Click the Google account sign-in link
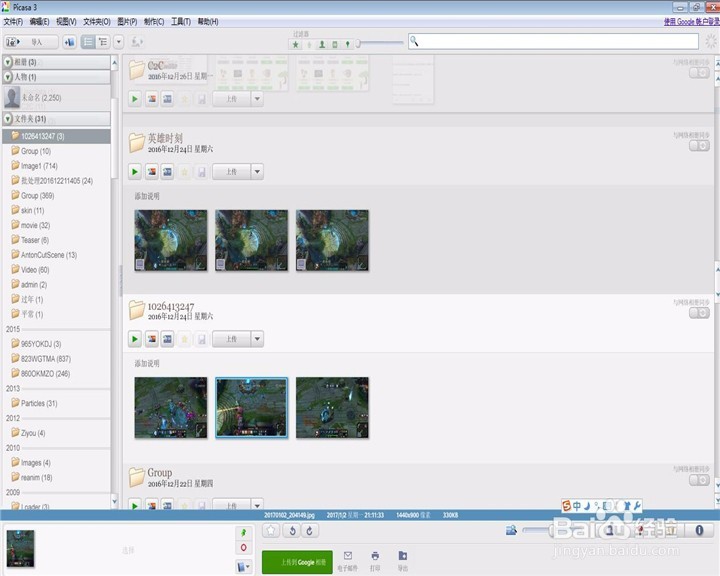The image size is (720, 576). 692,22
